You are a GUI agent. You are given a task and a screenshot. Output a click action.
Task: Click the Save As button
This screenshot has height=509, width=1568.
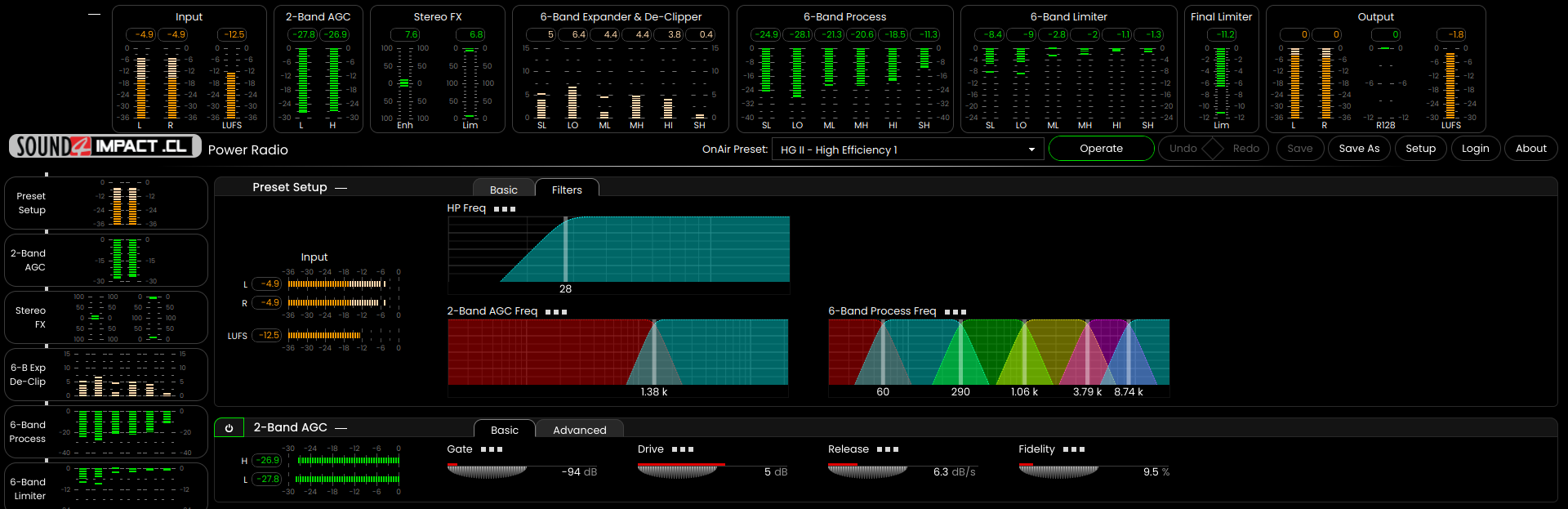point(1359,149)
